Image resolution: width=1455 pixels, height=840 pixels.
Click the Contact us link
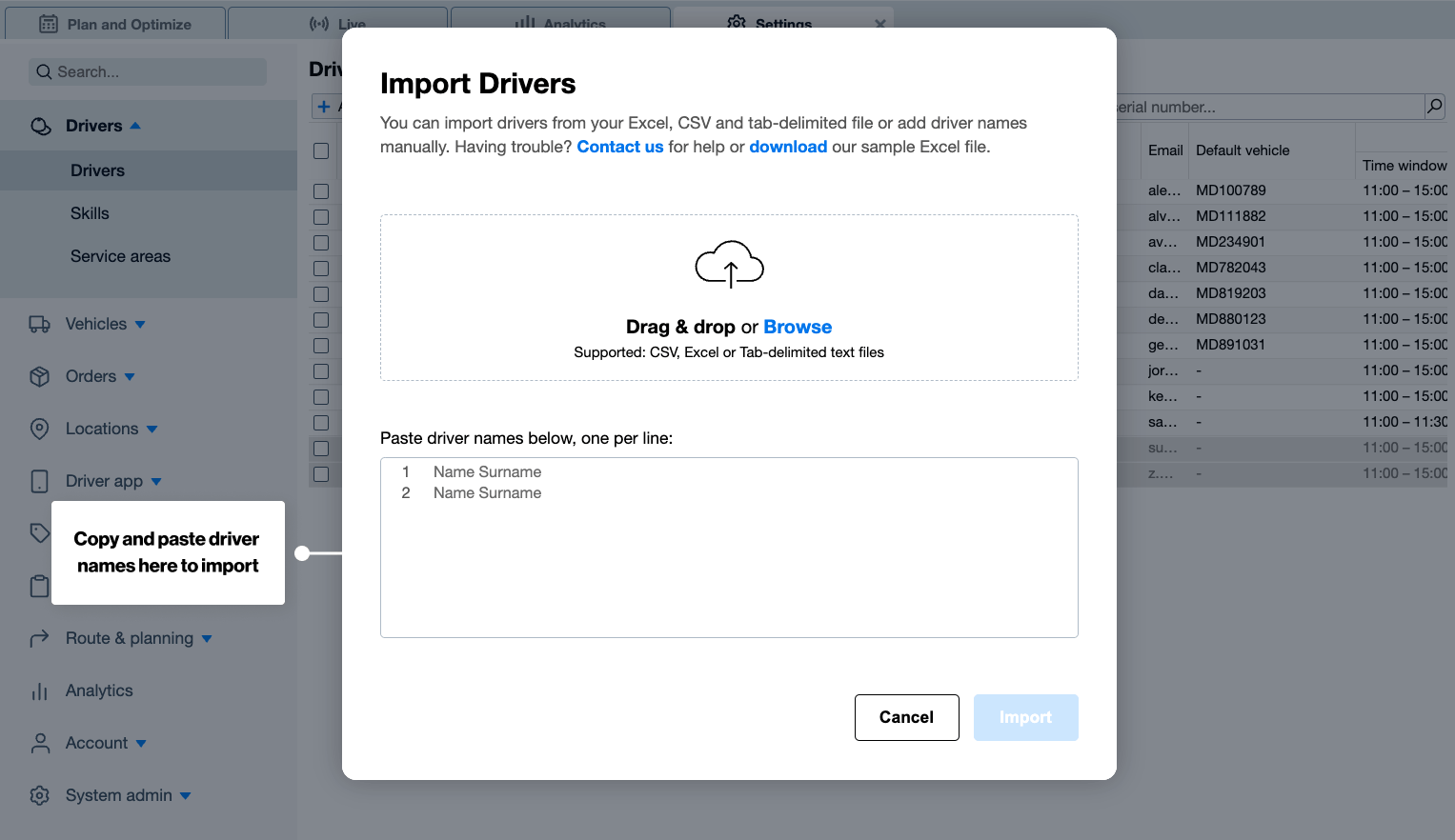[x=619, y=147]
